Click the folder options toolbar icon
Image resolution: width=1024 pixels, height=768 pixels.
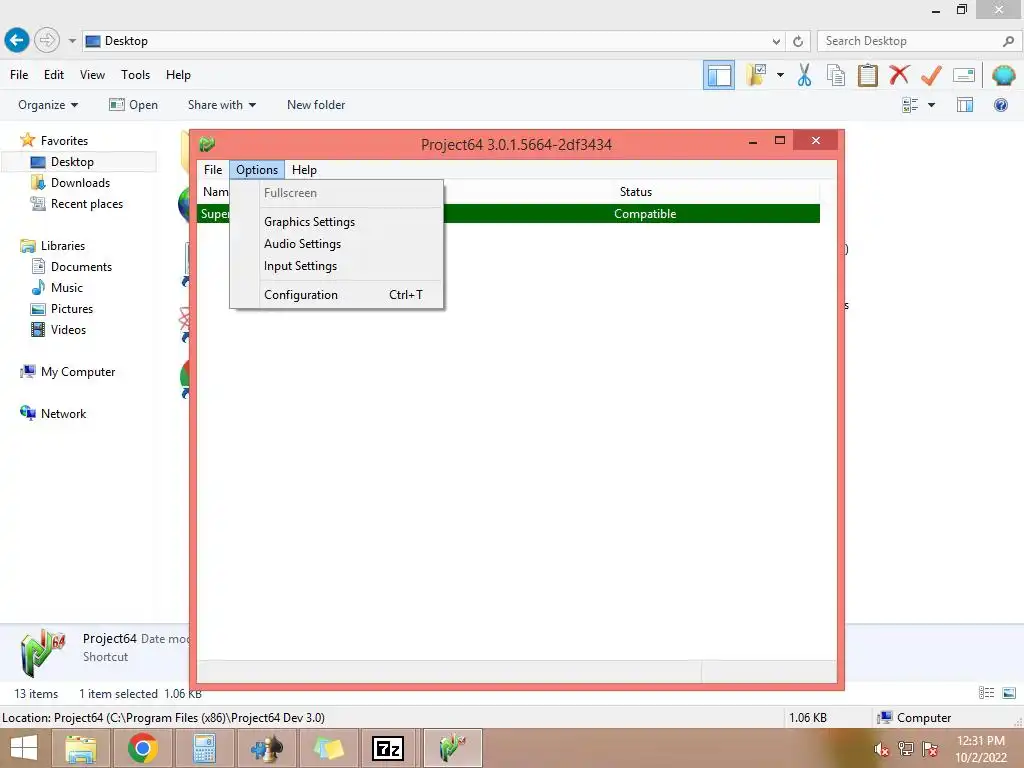[757, 75]
